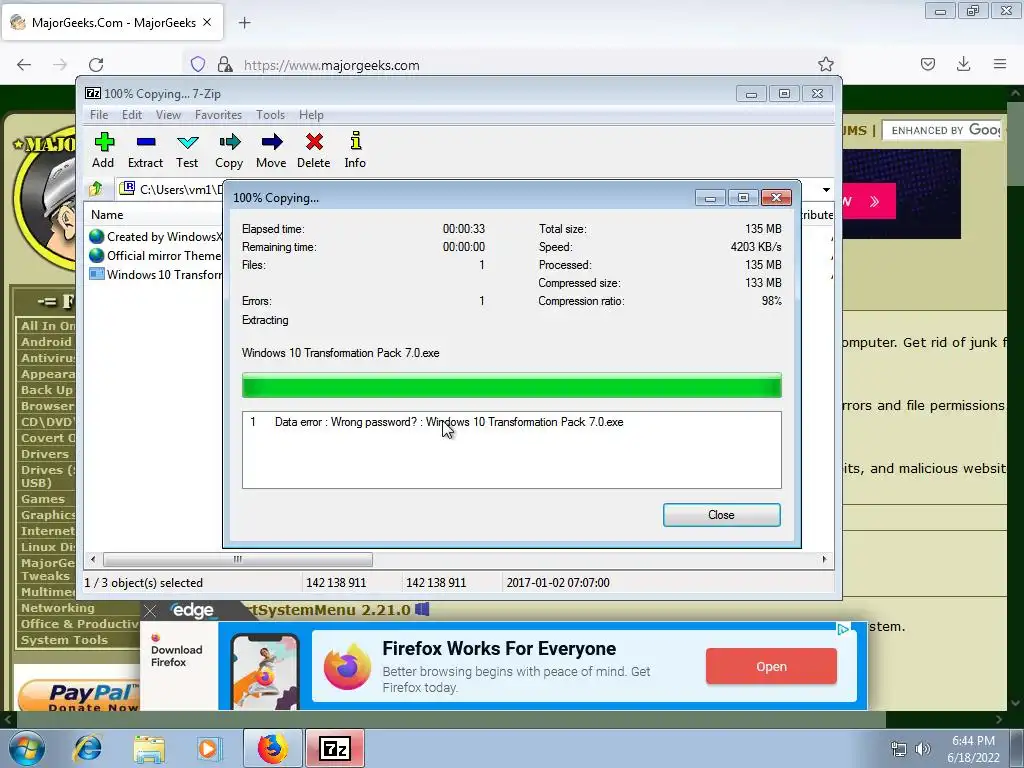Click the Open button in Firefox ad

[x=771, y=666]
